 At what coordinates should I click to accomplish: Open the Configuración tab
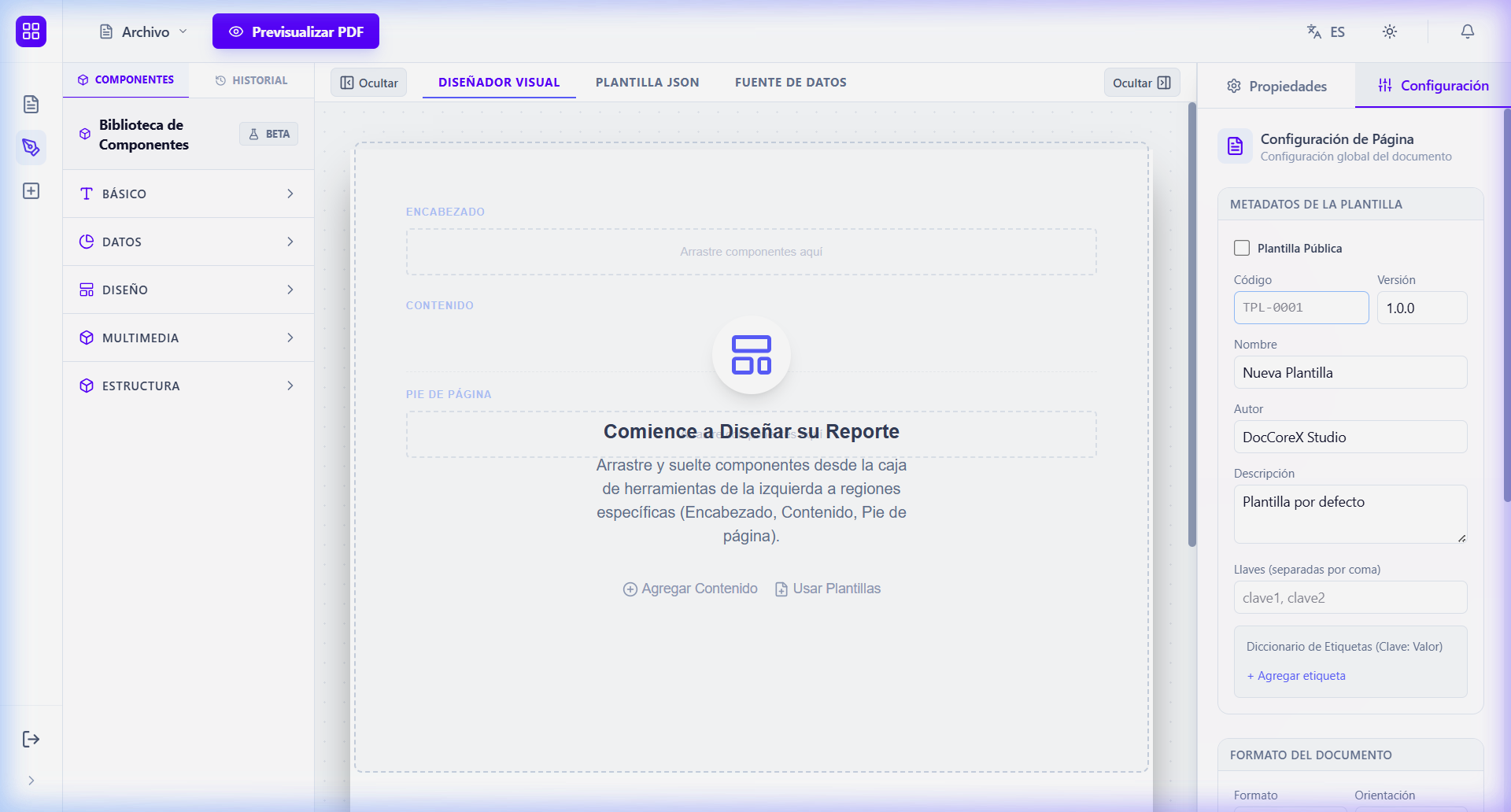(x=1433, y=85)
